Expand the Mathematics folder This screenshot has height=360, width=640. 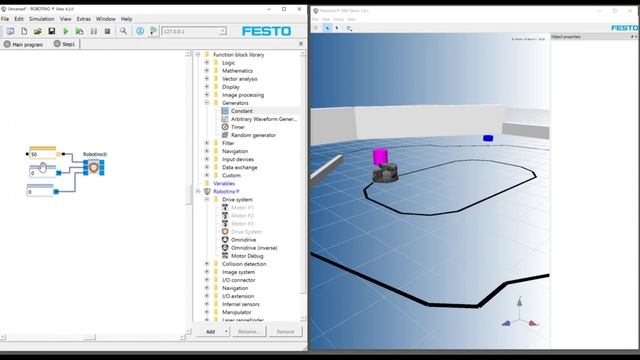(x=207, y=71)
